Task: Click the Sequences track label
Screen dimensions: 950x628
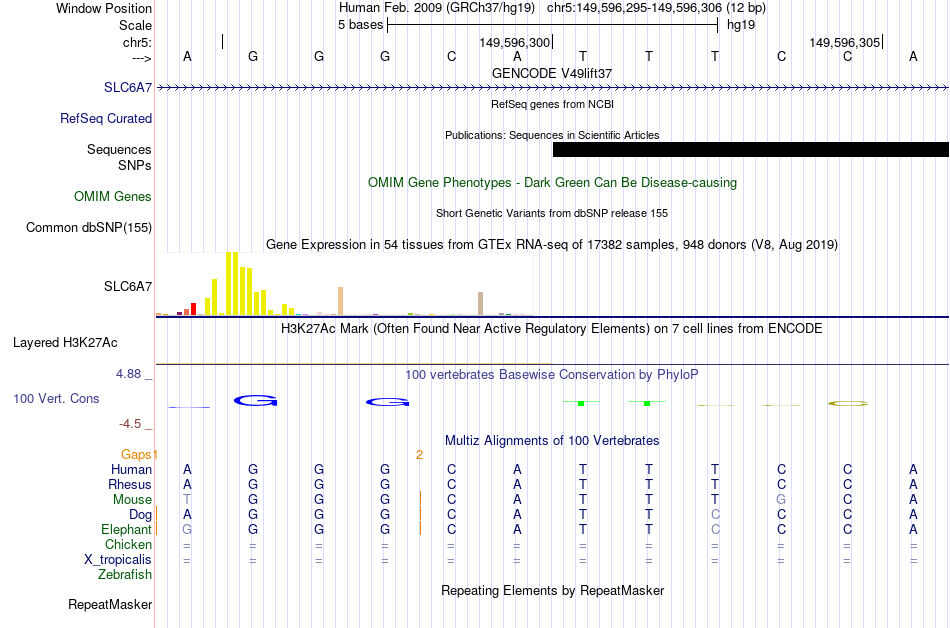Action: (119, 149)
